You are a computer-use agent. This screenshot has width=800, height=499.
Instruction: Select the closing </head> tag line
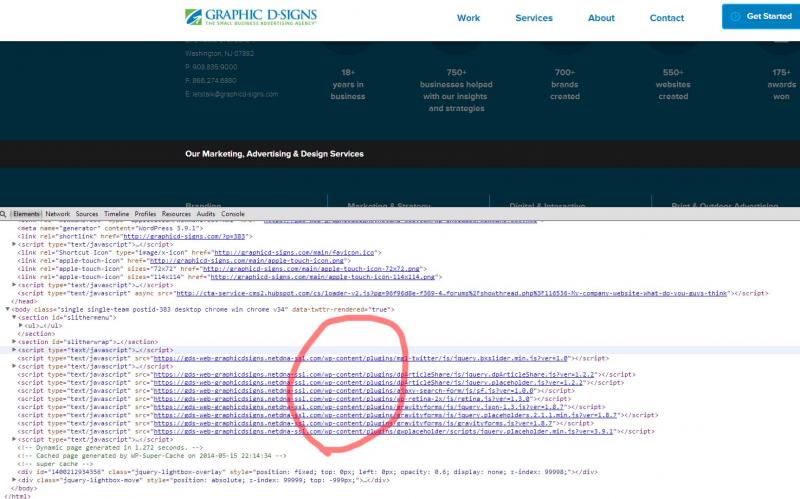pos(24,302)
